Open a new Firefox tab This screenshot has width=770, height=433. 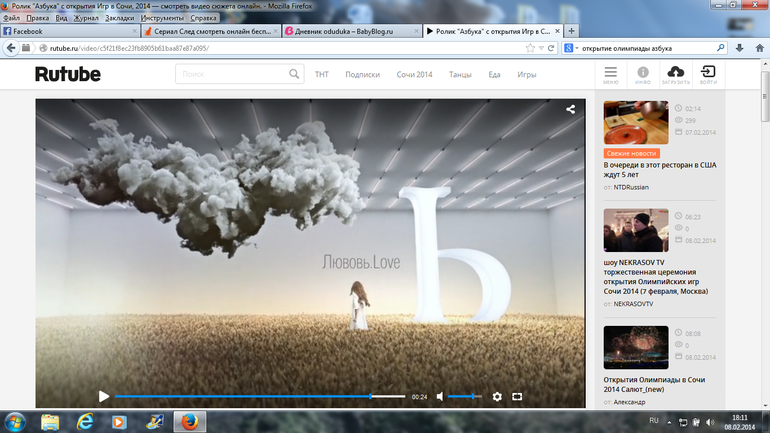click(x=571, y=31)
